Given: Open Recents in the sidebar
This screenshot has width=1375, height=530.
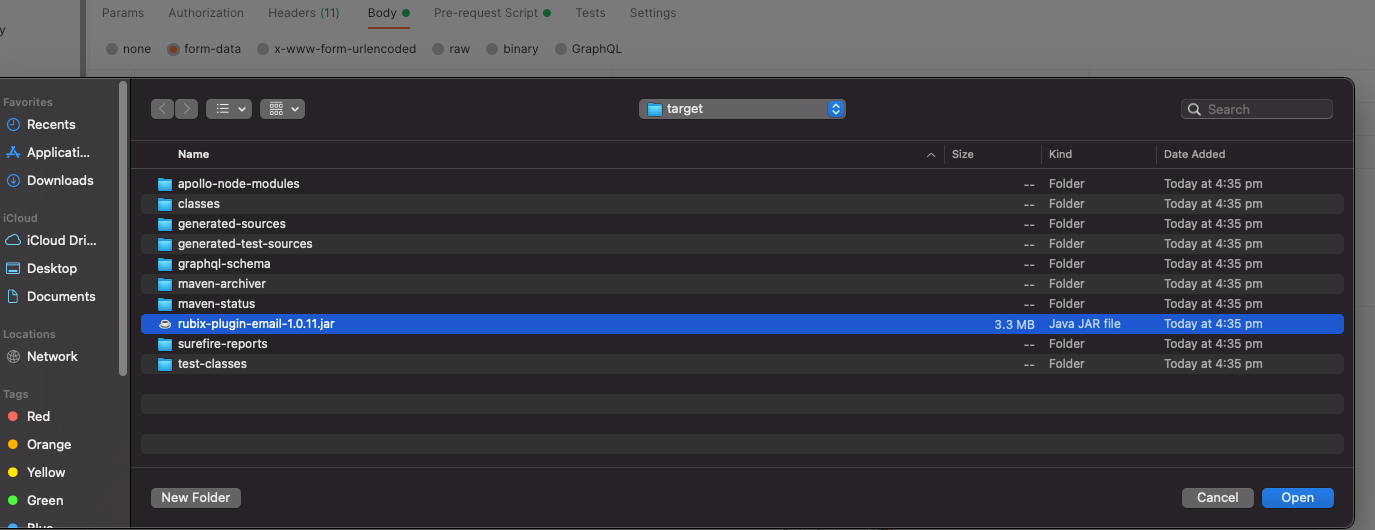Looking at the screenshot, I should 51,125.
